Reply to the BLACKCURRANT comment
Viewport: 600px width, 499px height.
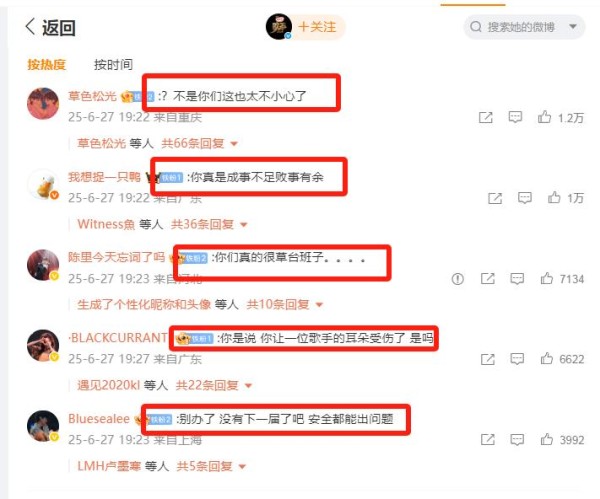coord(517,359)
